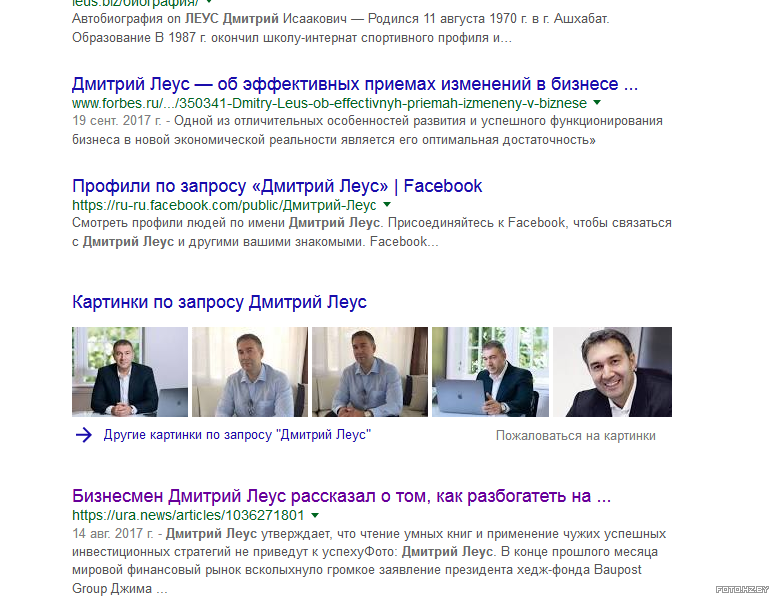This screenshot has width=773, height=597.
Task: Expand the dropdown arrow beside the forbes.ru URL
Action: 597,103
